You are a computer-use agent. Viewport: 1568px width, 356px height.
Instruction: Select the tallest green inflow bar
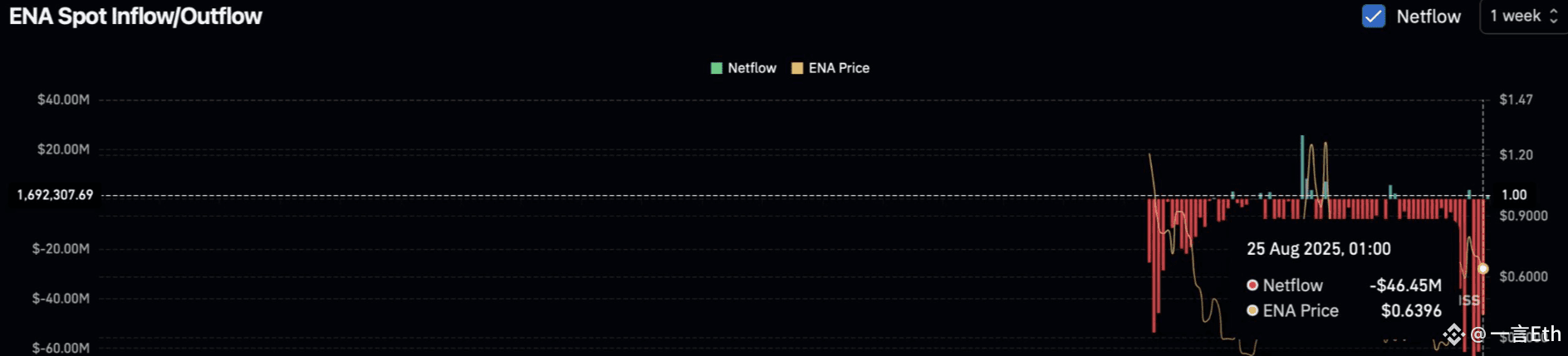1302,166
